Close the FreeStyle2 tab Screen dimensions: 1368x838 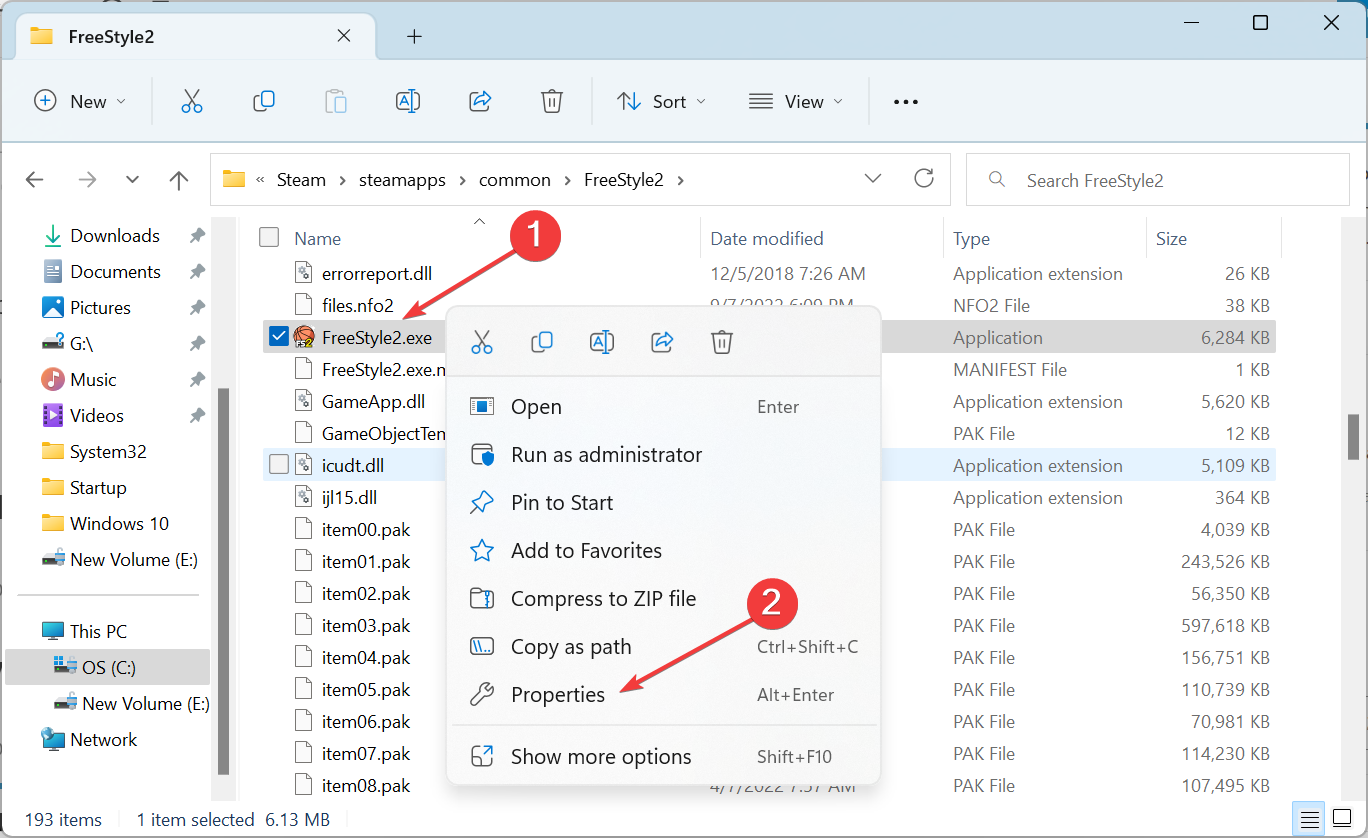(344, 36)
